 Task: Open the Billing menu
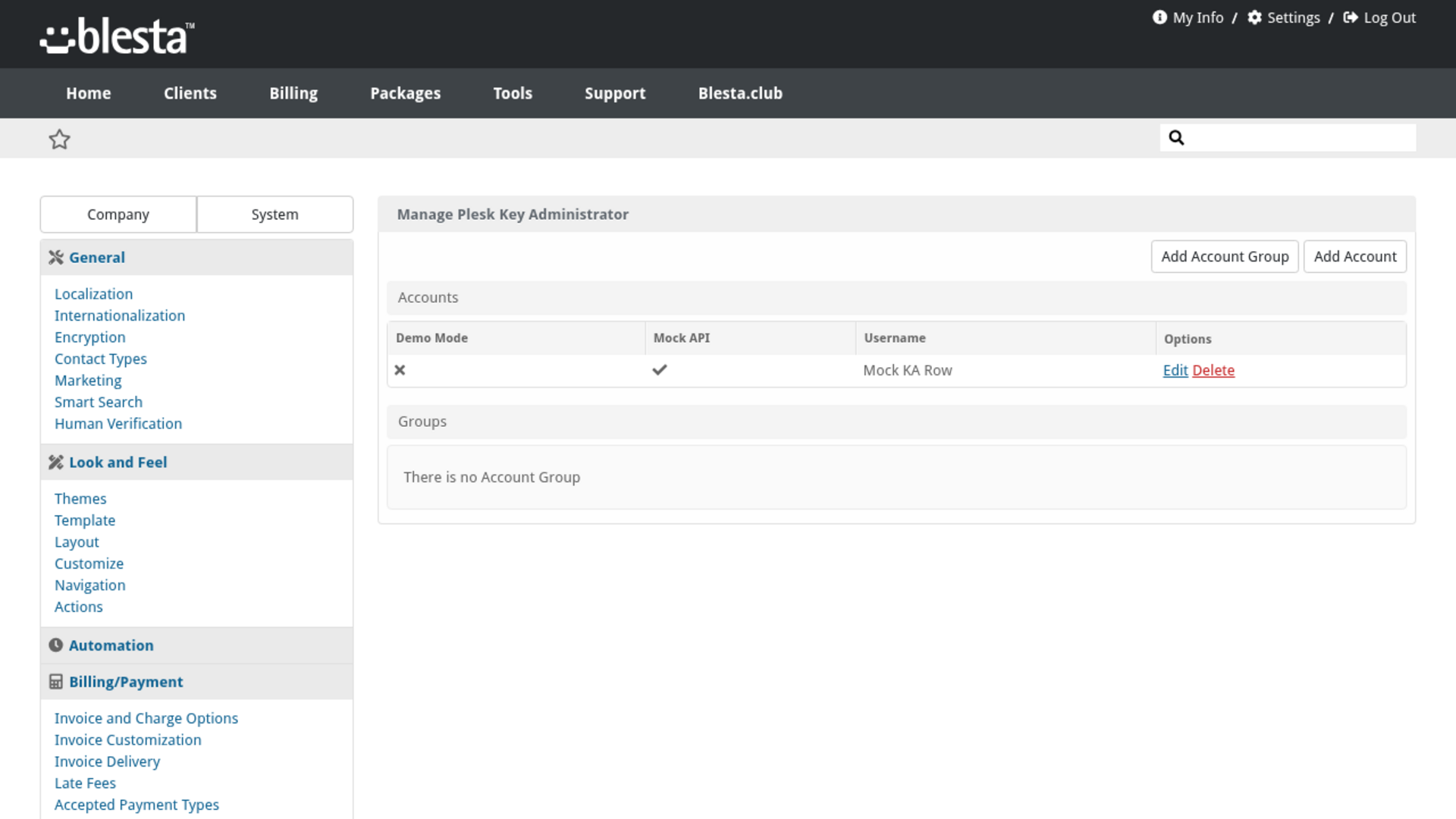click(x=293, y=93)
